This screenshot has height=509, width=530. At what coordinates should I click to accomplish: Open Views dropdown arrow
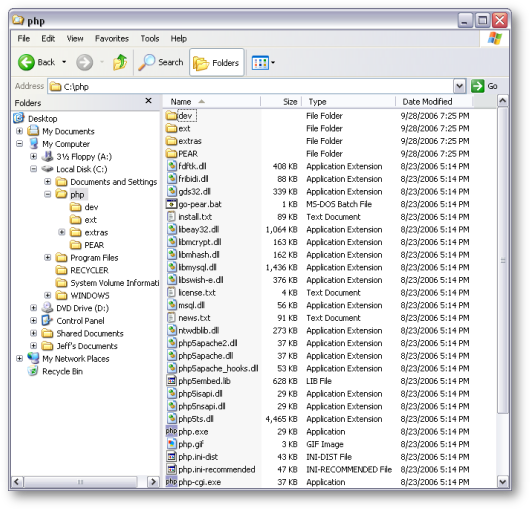tap(273, 63)
